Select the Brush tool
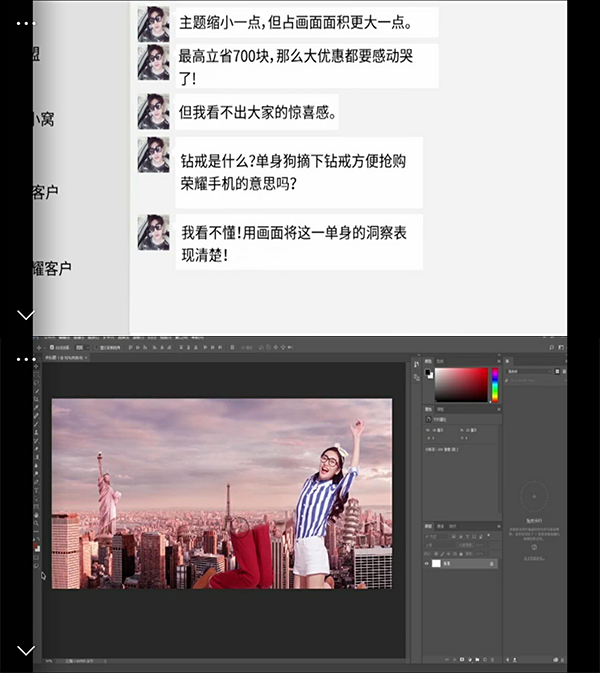Image resolution: width=600 pixels, height=673 pixels. [36, 424]
